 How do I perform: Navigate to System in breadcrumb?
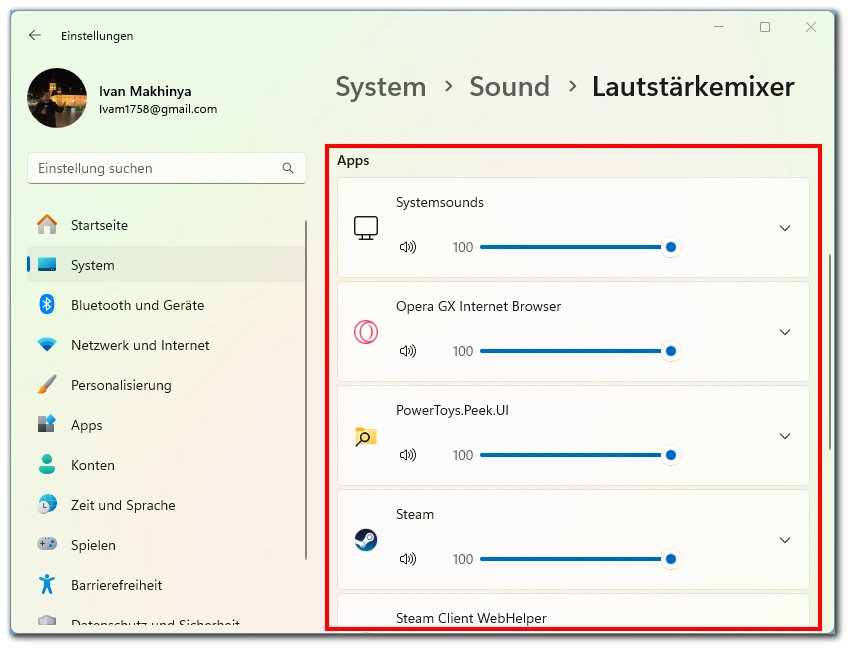click(x=381, y=86)
